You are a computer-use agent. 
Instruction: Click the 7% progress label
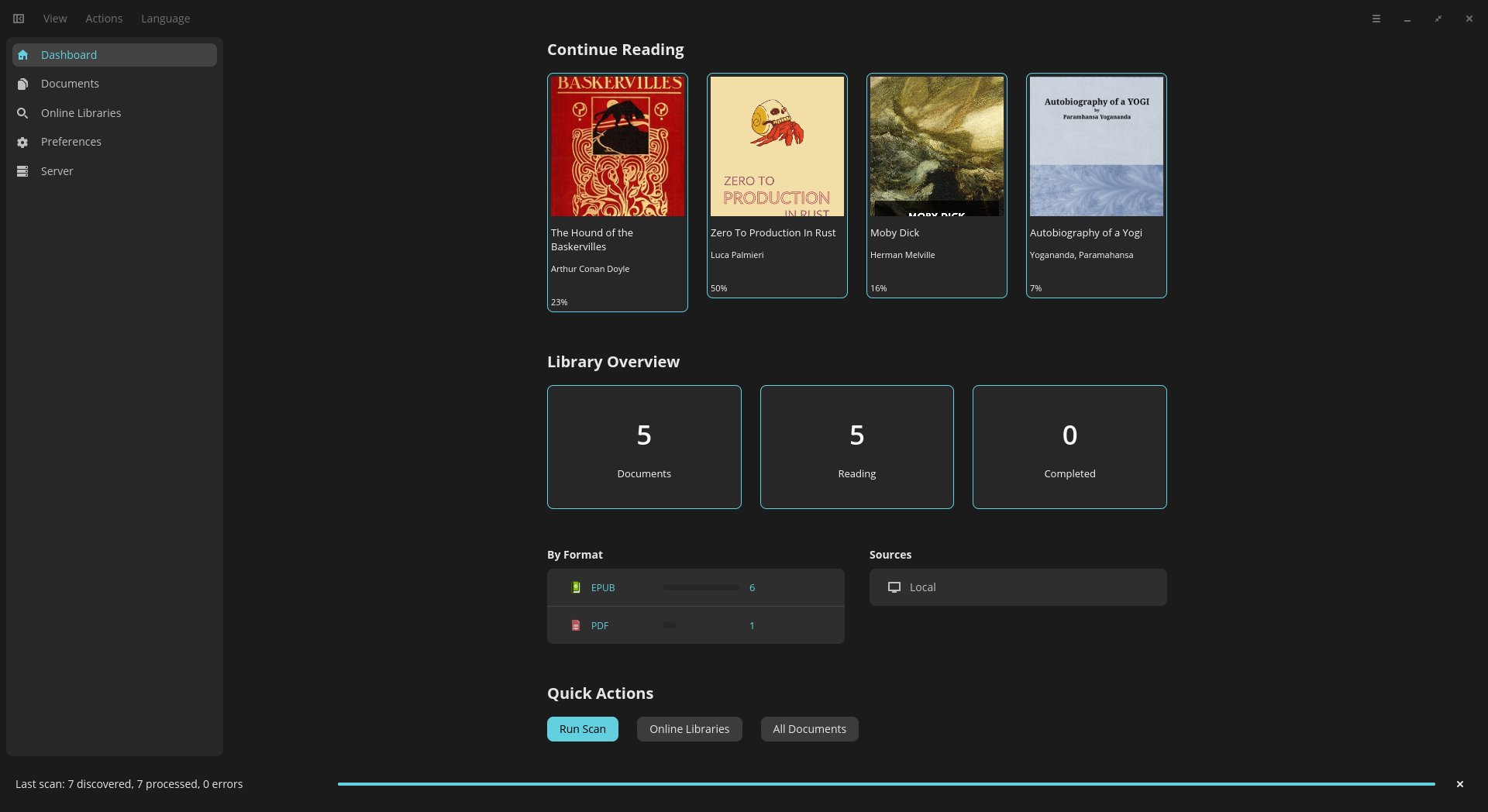pos(1035,288)
